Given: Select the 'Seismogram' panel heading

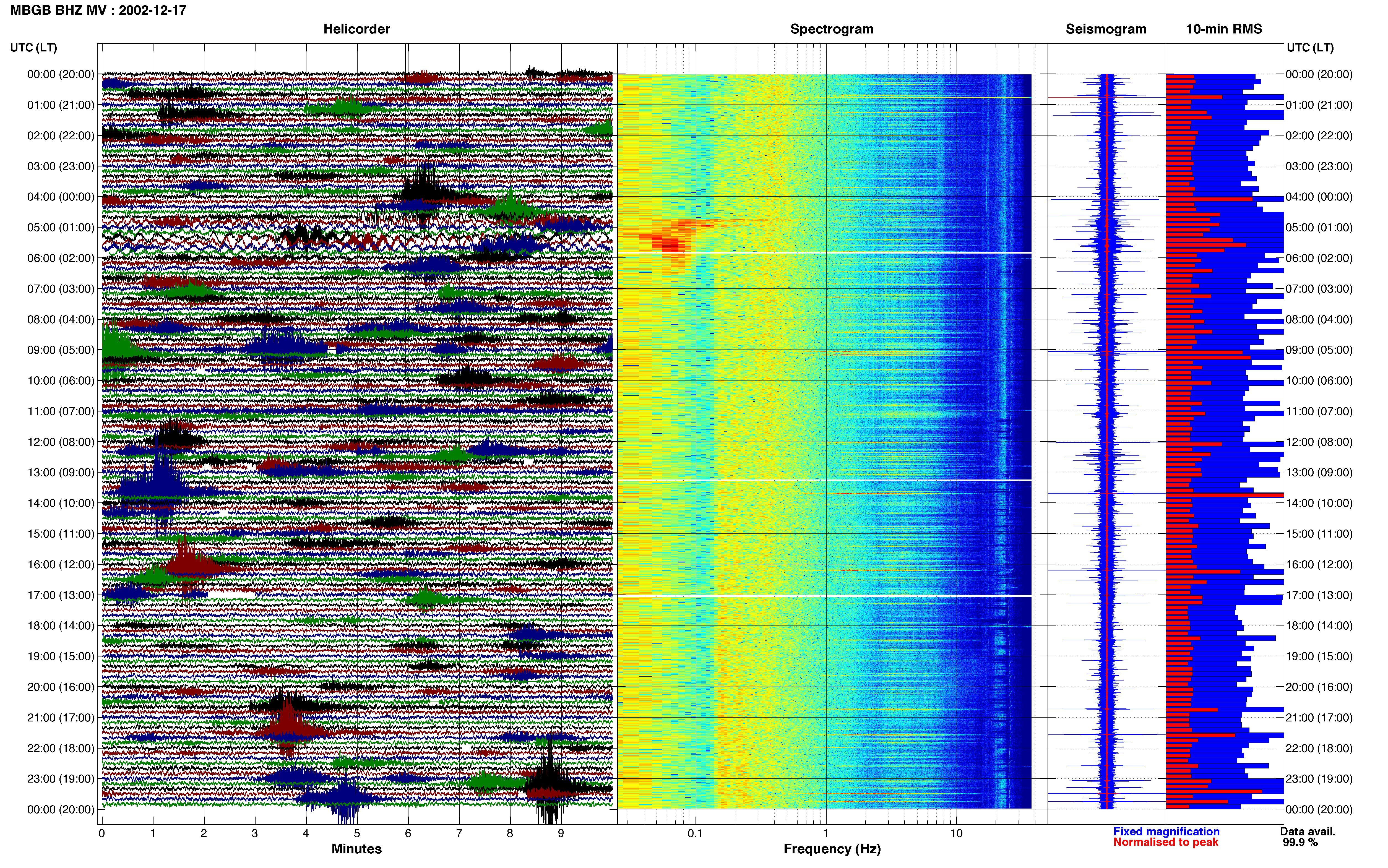Looking at the screenshot, I should tap(1106, 29).
